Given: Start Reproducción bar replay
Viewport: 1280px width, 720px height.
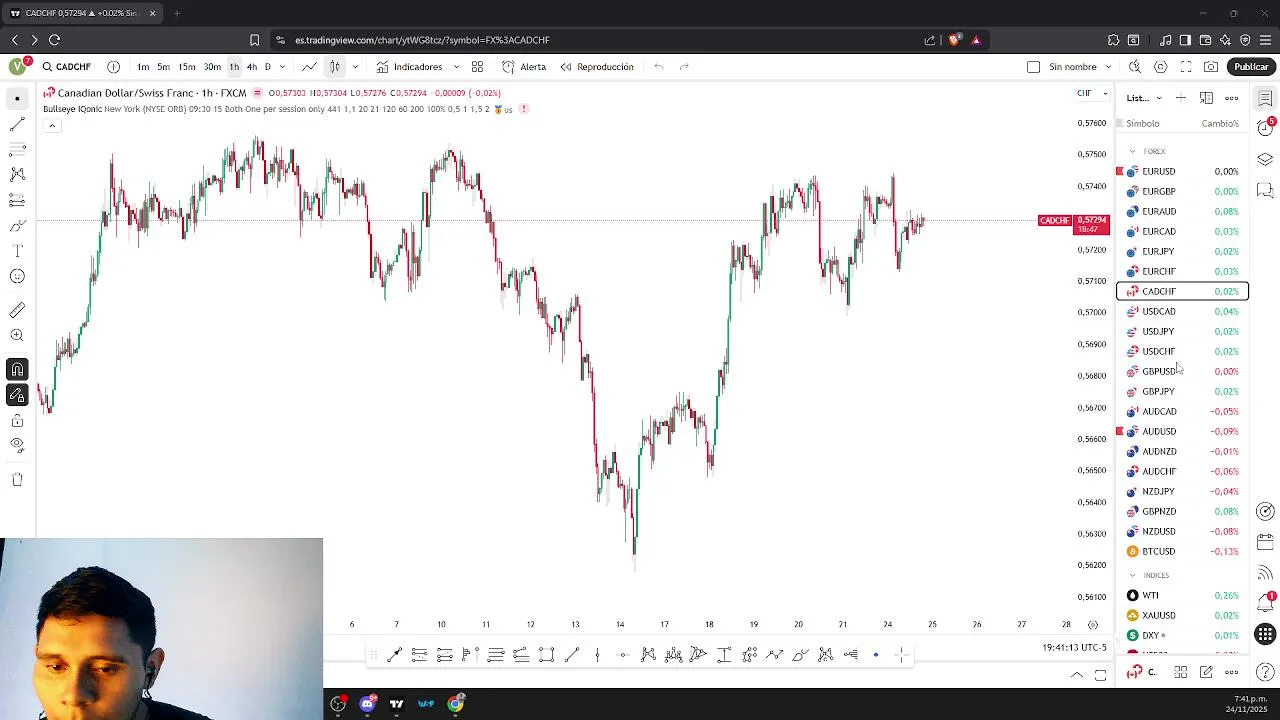Looking at the screenshot, I should (597, 67).
